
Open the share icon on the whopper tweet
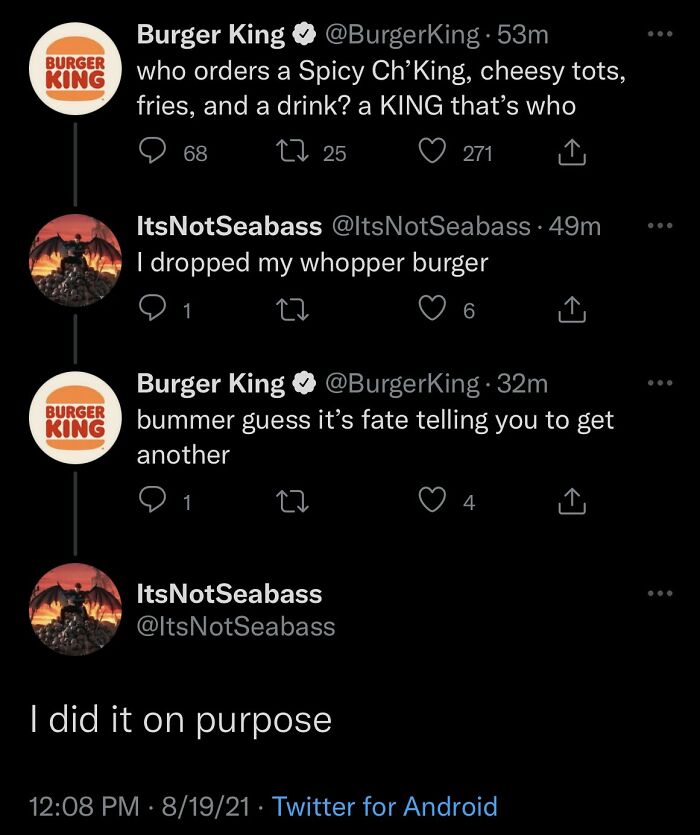(x=572, y=308)
